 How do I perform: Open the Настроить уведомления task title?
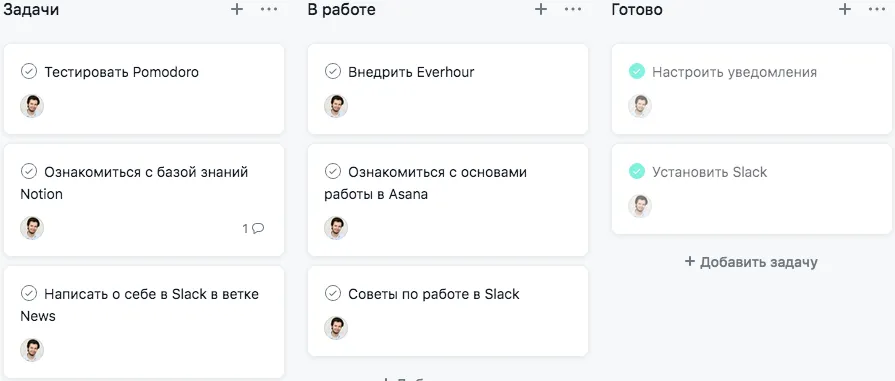[x=735, y=73]
